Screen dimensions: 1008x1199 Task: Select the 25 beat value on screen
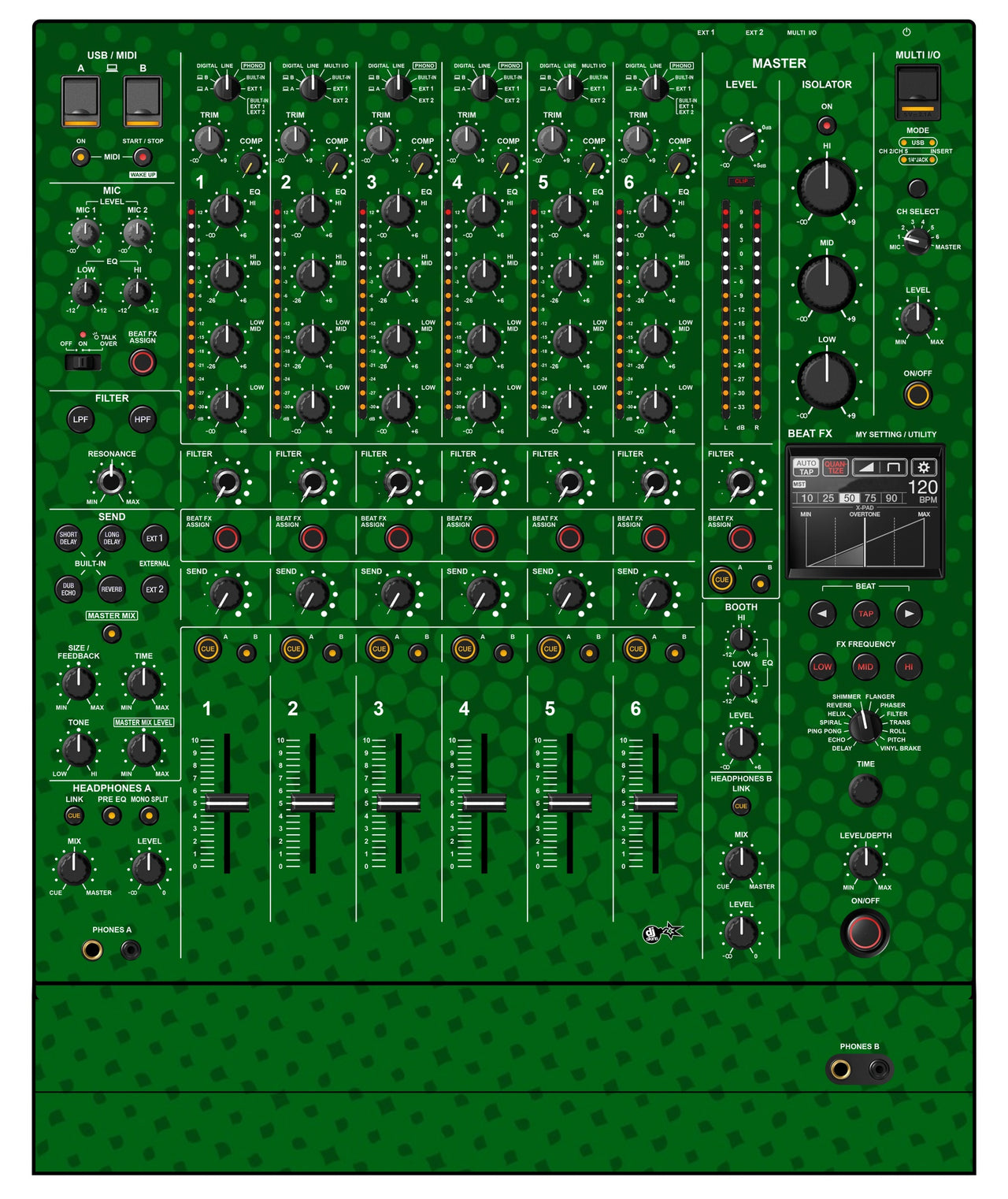[x=828, y=498]
